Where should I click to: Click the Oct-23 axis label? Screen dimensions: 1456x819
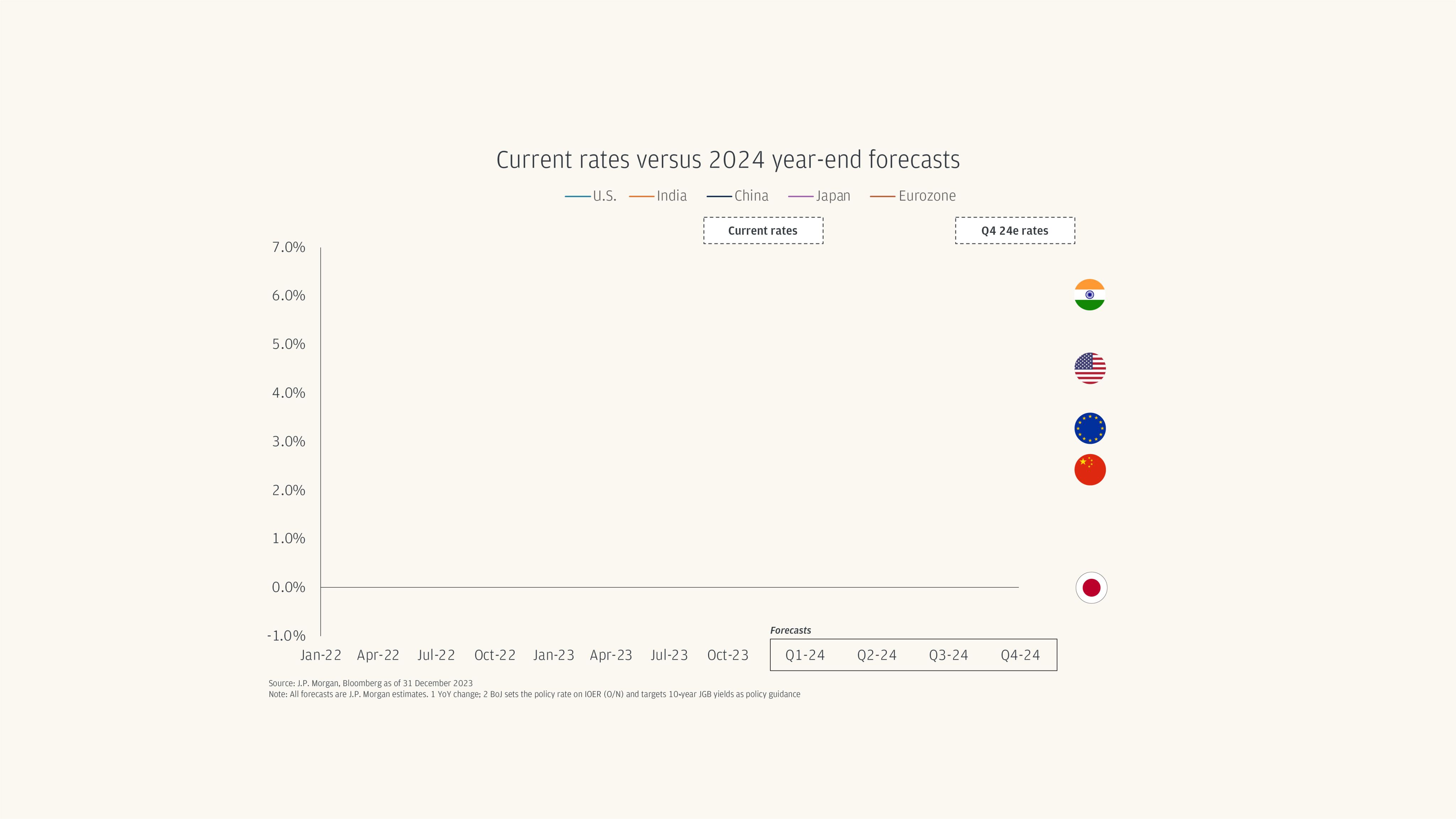pos(727,655)
